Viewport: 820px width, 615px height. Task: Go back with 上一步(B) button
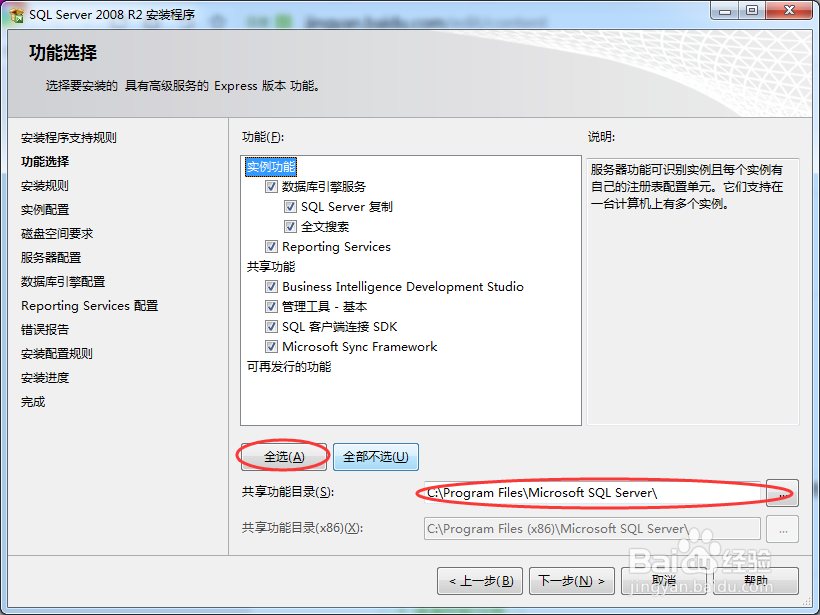[480, 580]
